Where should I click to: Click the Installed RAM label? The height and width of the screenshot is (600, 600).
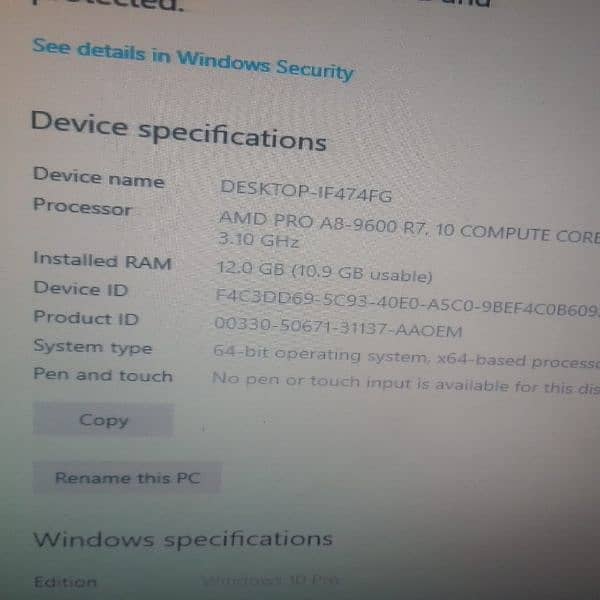click(x=102, y=260)
